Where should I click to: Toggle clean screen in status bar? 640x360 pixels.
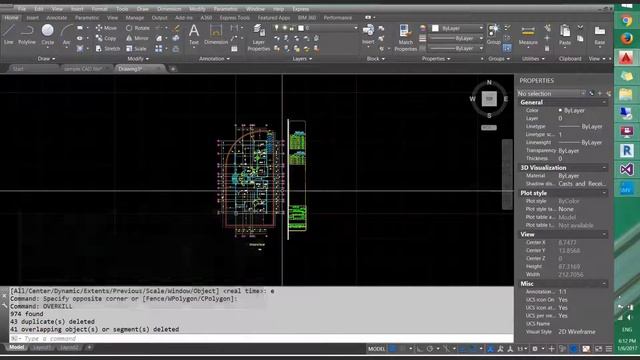click(598, 349)
